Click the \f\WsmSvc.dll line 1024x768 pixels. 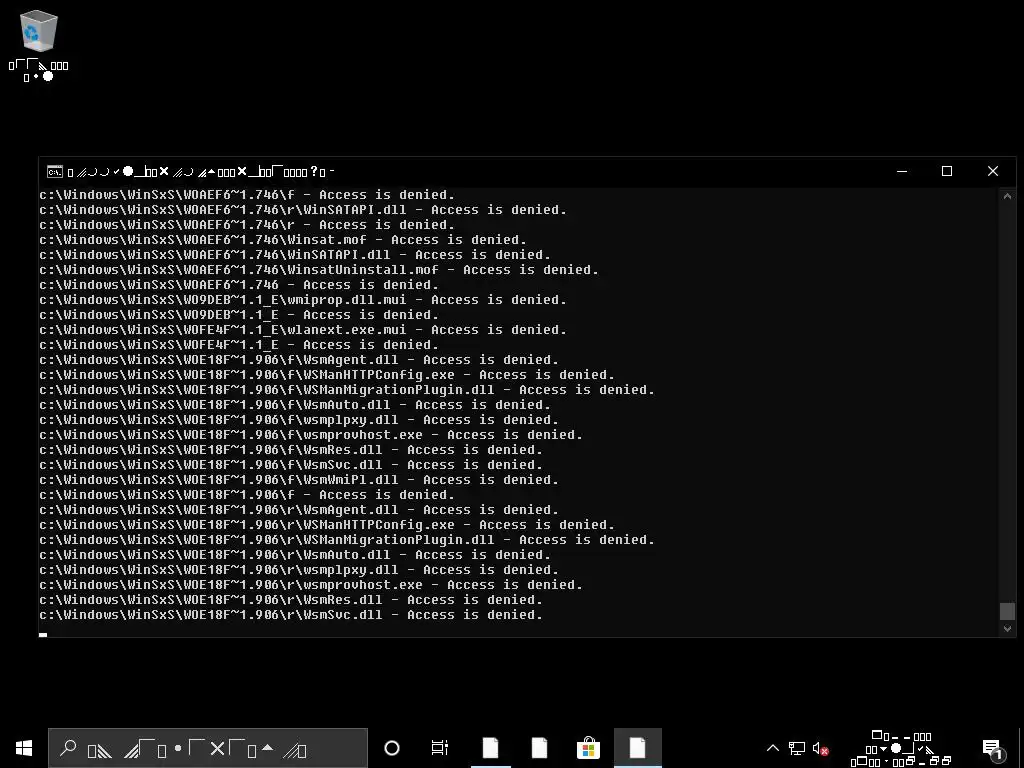291,465
